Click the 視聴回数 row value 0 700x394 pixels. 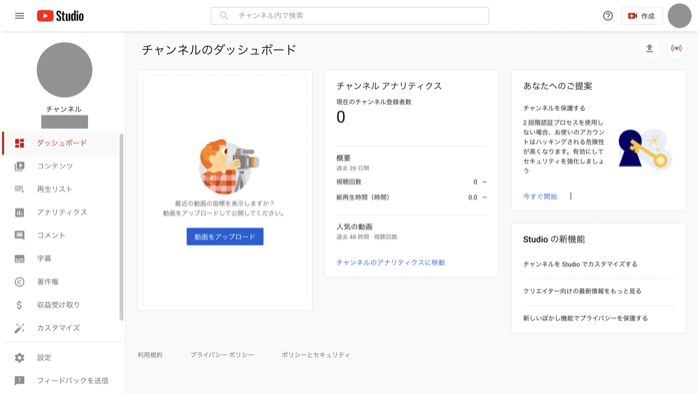pyautogui.click(x=475, y=182)
